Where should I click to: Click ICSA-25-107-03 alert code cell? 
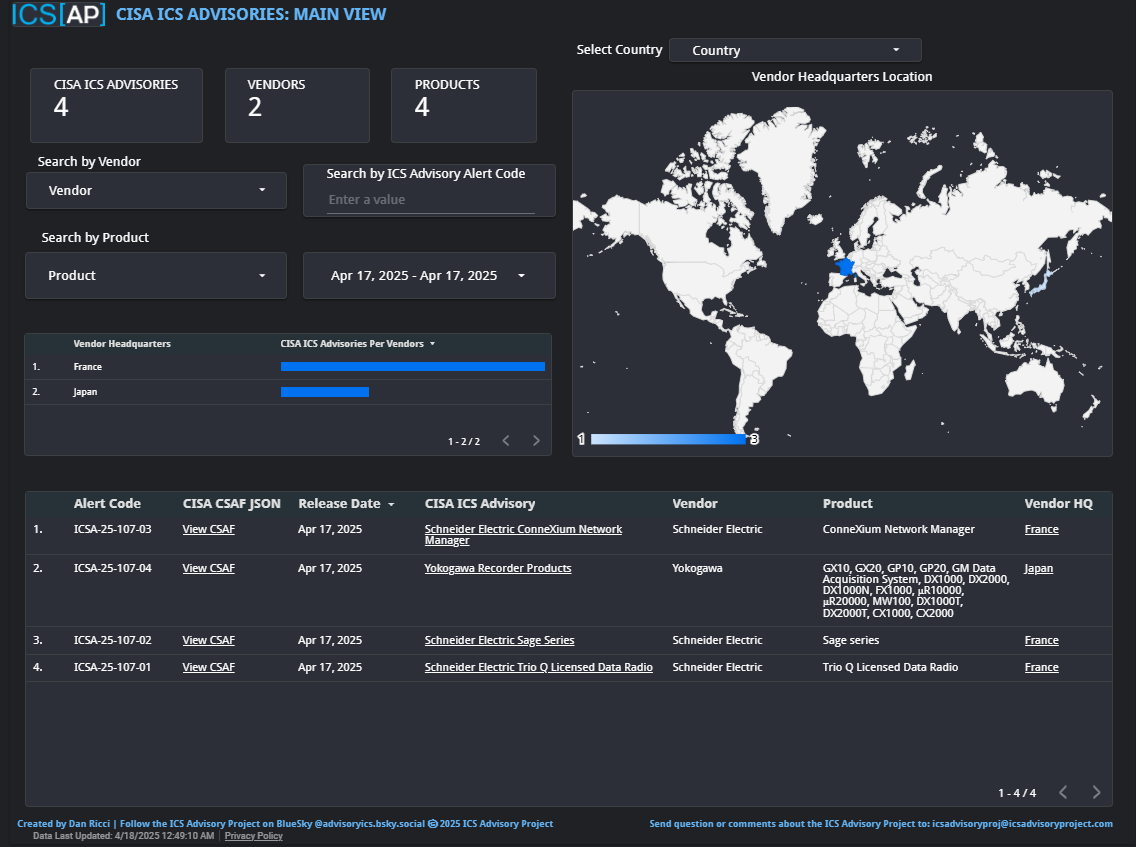[112, 530]
